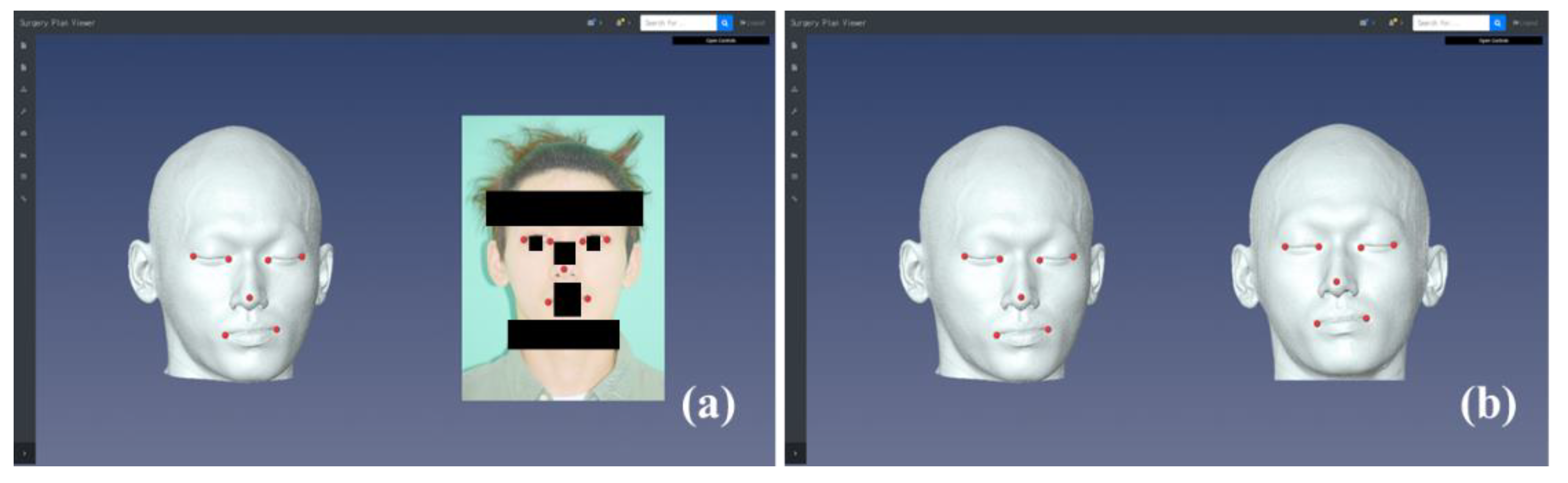Select nose tip landmark on panel (b) left head
Screen dimensions: 1568x483
click(1021, 298)
